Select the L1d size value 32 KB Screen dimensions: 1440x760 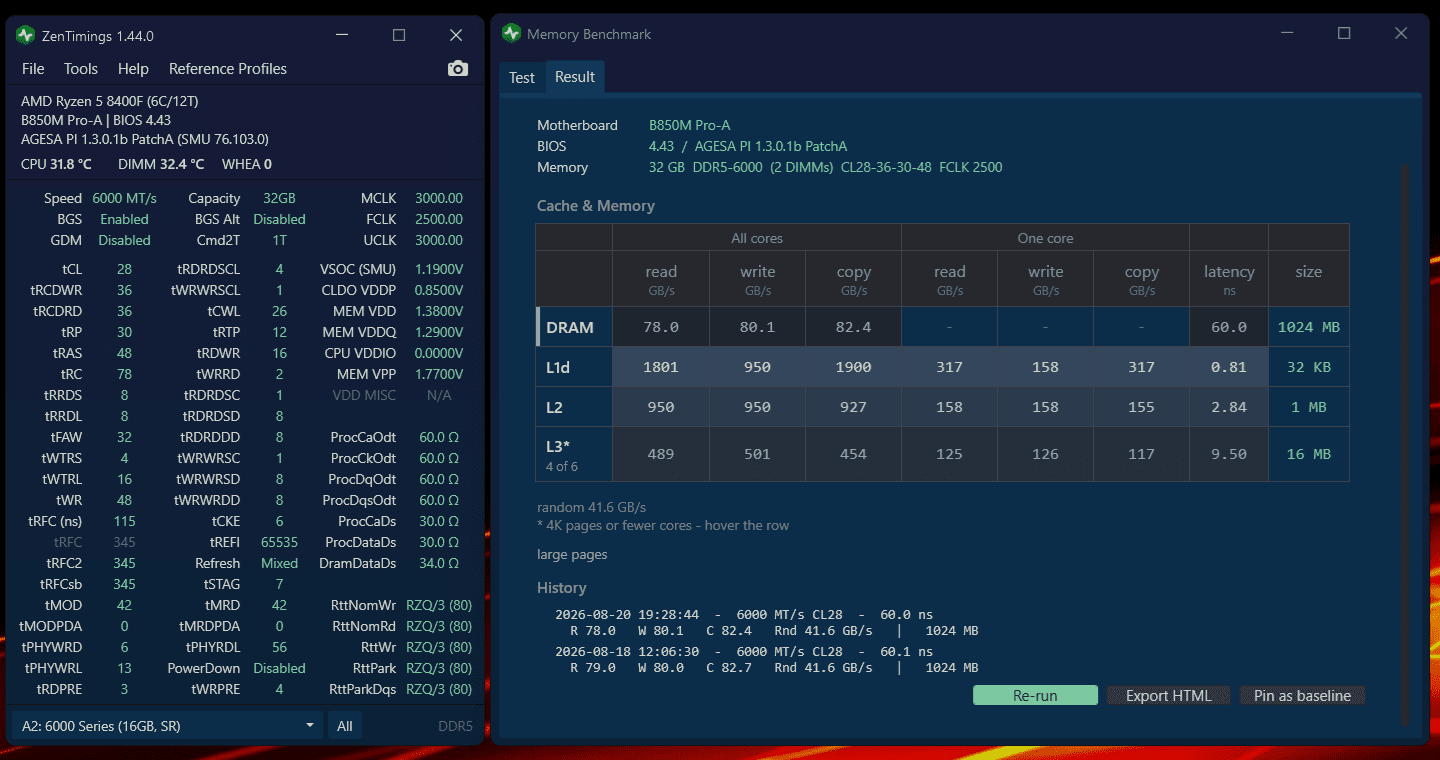[1309, 367]
